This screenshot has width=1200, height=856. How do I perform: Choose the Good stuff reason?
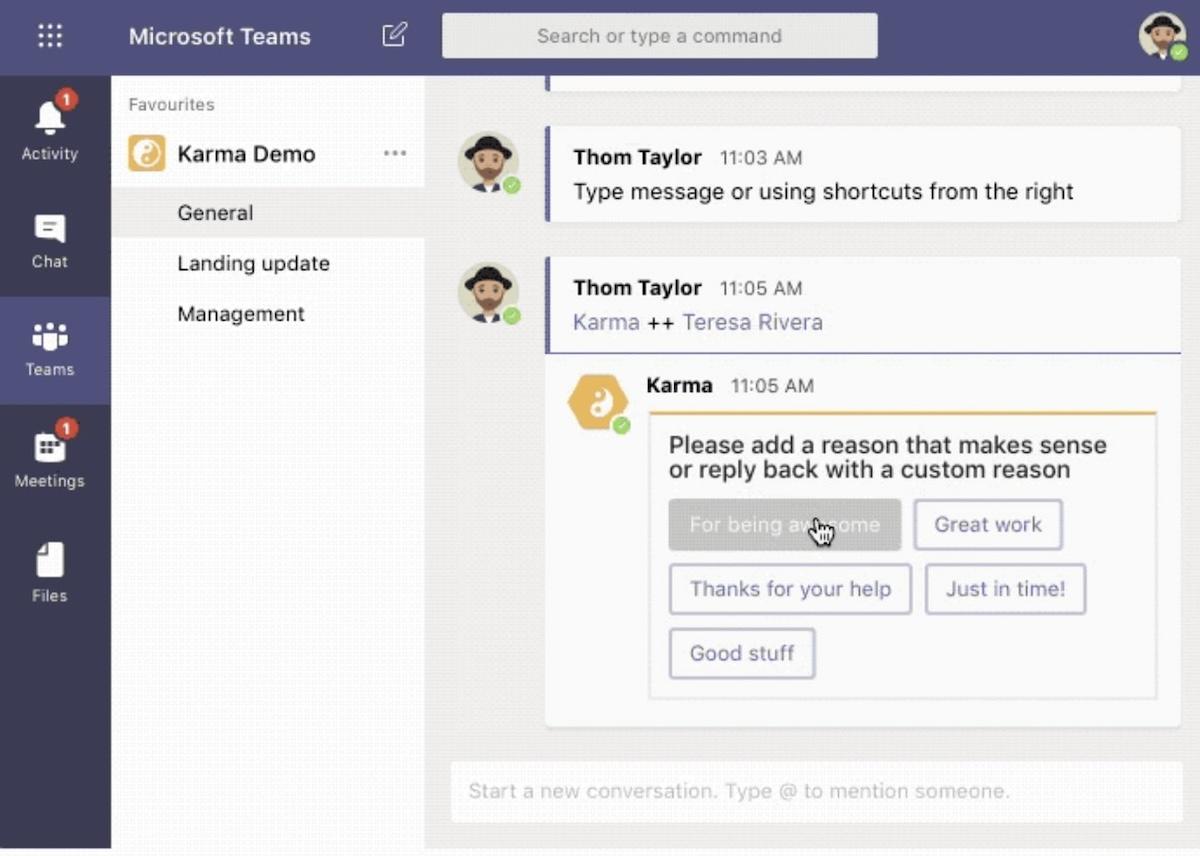click(x=742, y=653)
